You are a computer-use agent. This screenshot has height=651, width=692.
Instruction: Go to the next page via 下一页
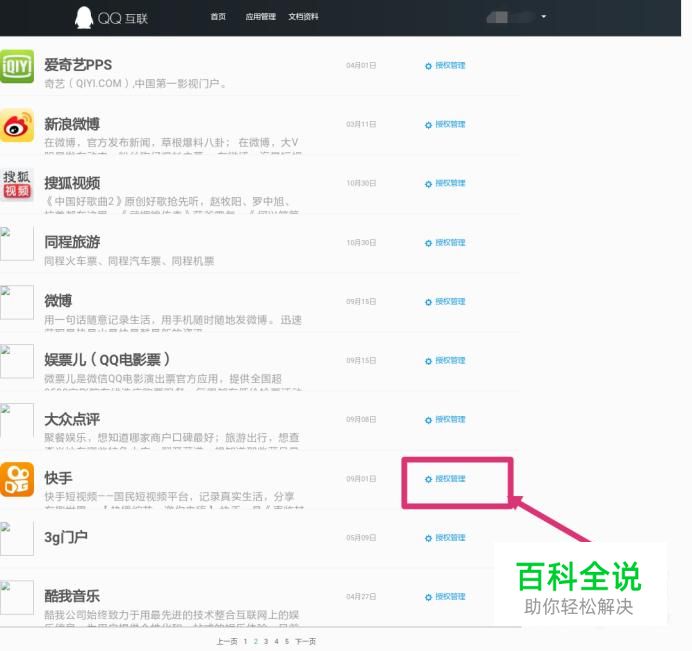tap(305, 641)
